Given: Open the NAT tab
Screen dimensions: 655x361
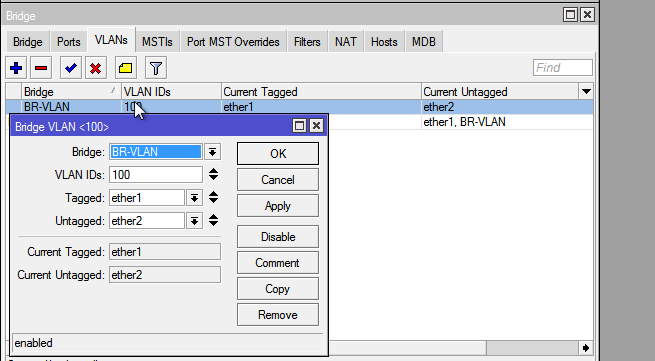Looking at the screenshot, I should tap(345, 42).
